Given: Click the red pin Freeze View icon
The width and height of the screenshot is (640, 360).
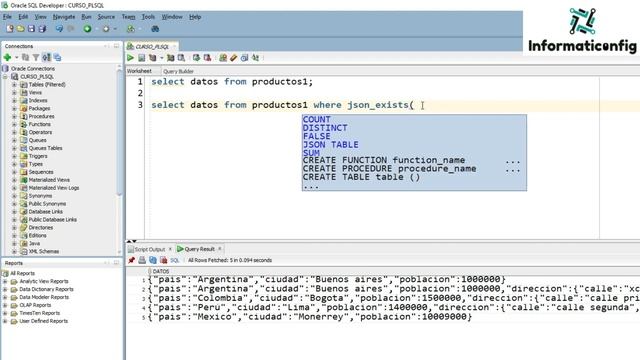Looking at the screenshot, I should [x=131, y=260].
